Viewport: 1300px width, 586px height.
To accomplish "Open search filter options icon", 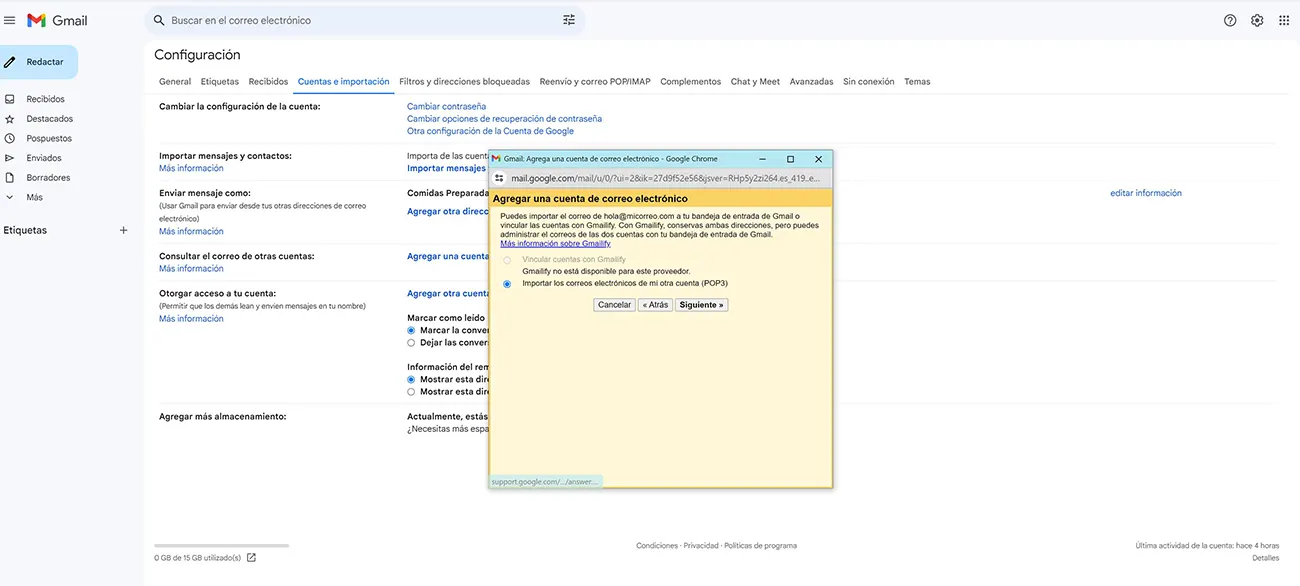I will pyautogui.click(x=569, y=20).
